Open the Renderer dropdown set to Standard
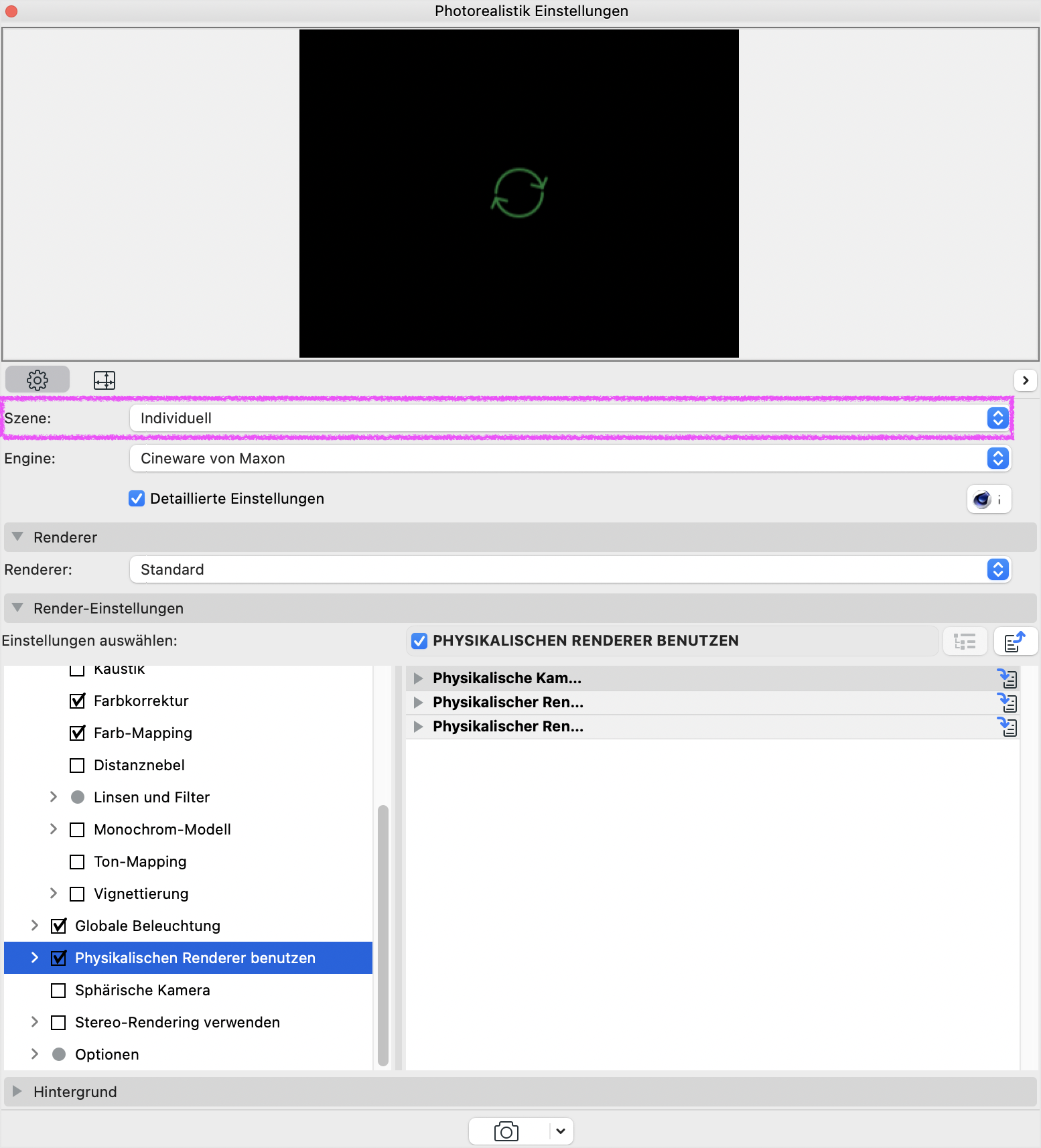Screen dimensions: 1041x1148 coord(570,569)
